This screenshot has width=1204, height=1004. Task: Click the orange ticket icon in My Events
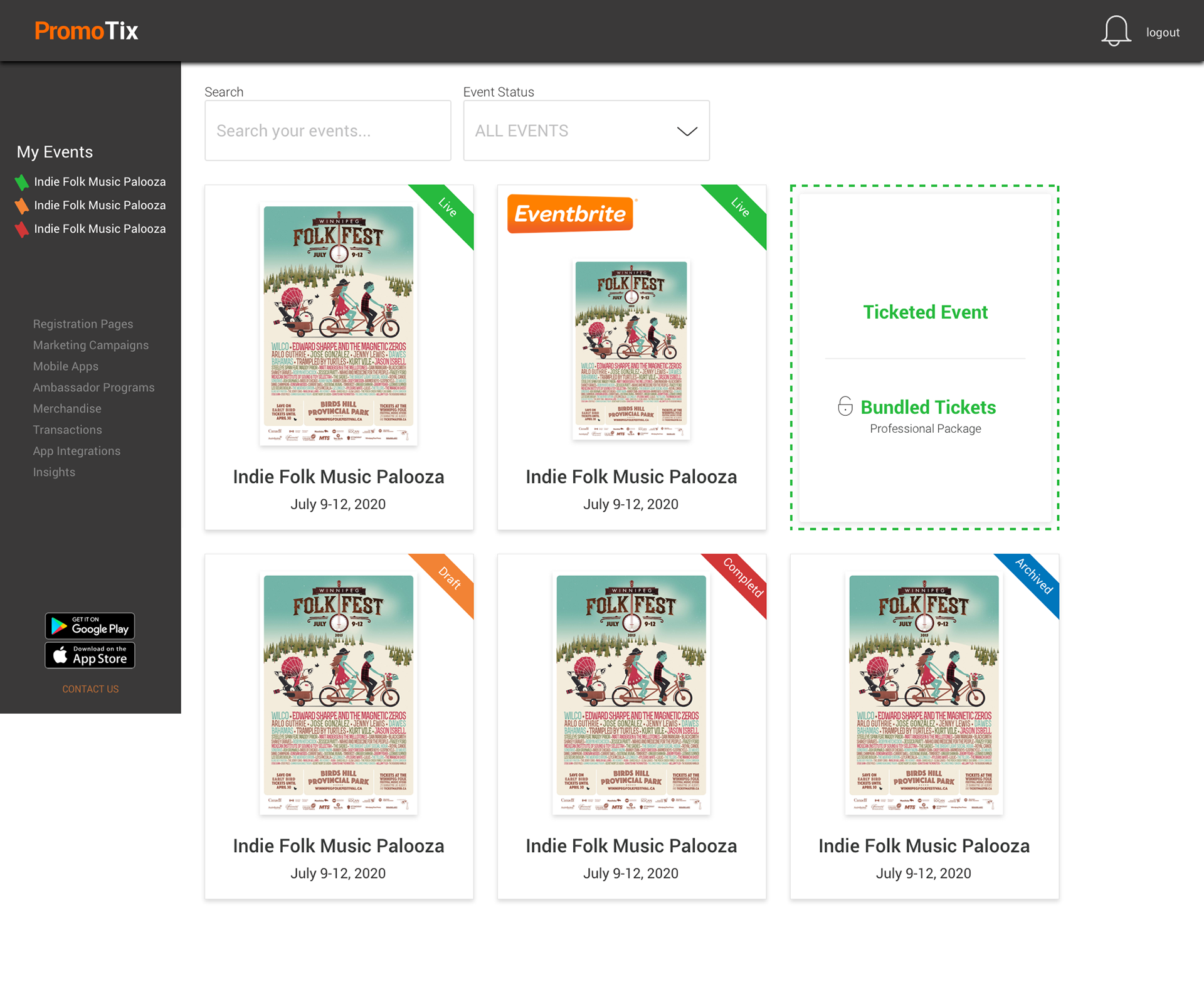pyautogui.click(x=22, y=206)
